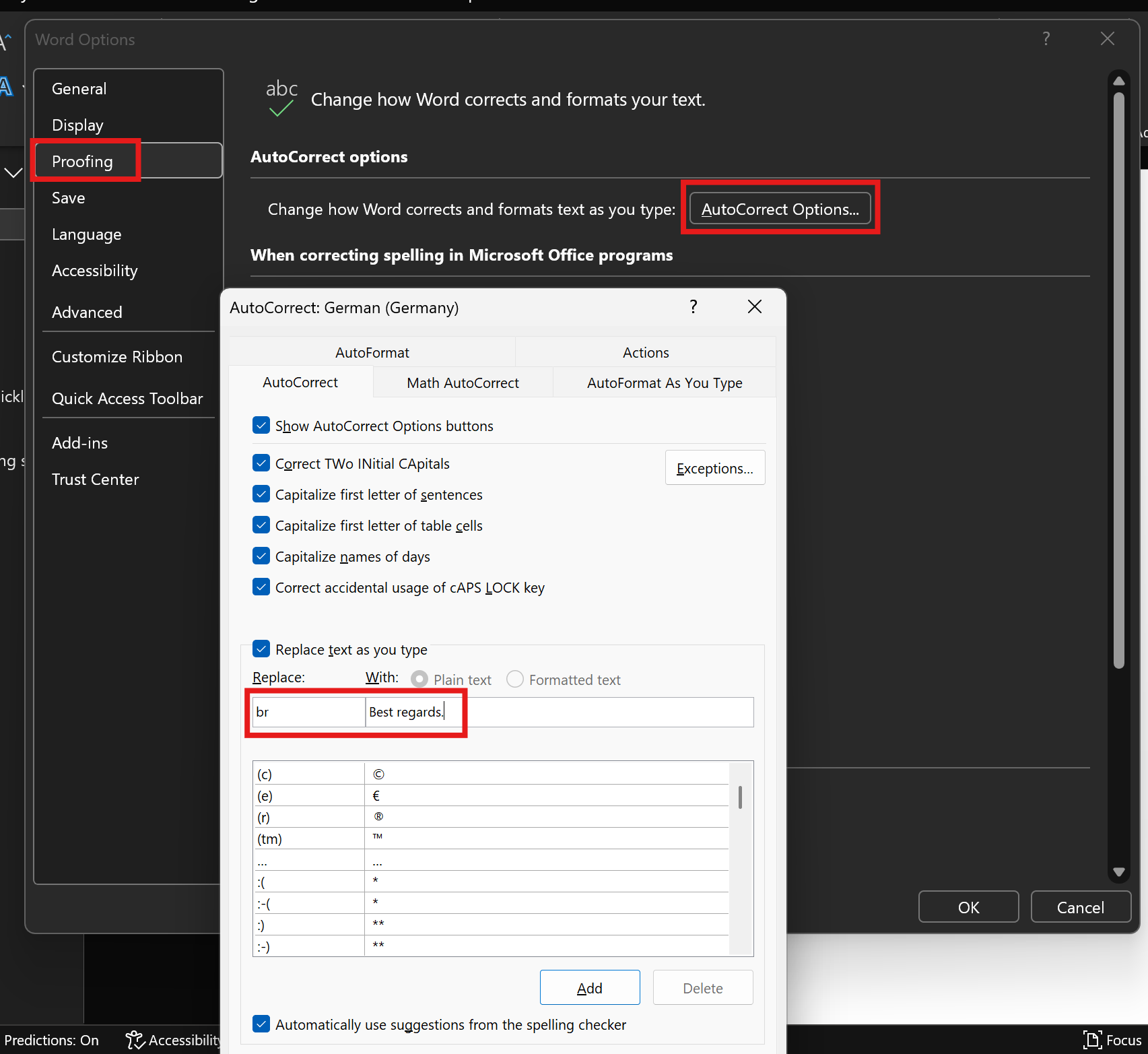Screen dimensions: 1148x1054
Task: Click the Focus mode icon in status bar
Action: click(1092, 1040)
